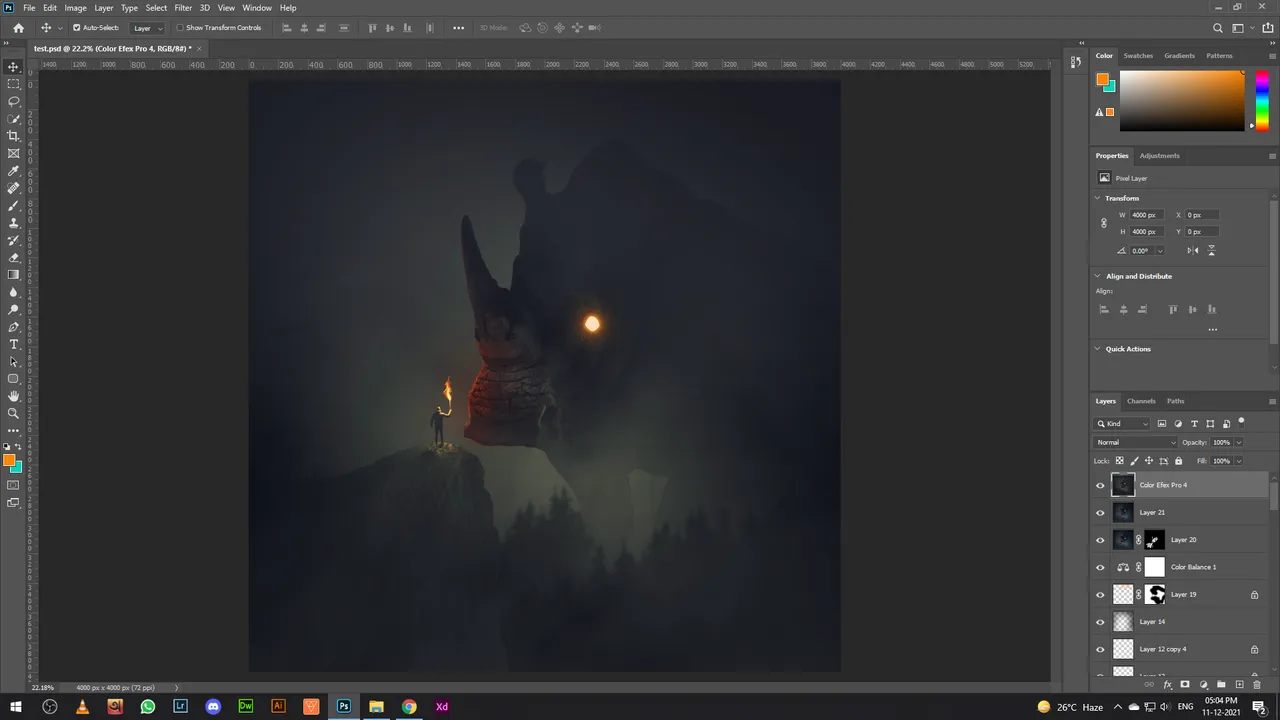This screenshot has width=1280, height=720.
Task: Toggle visibility of Layer 12 copy 4
Action: [x=1101, y=649]
